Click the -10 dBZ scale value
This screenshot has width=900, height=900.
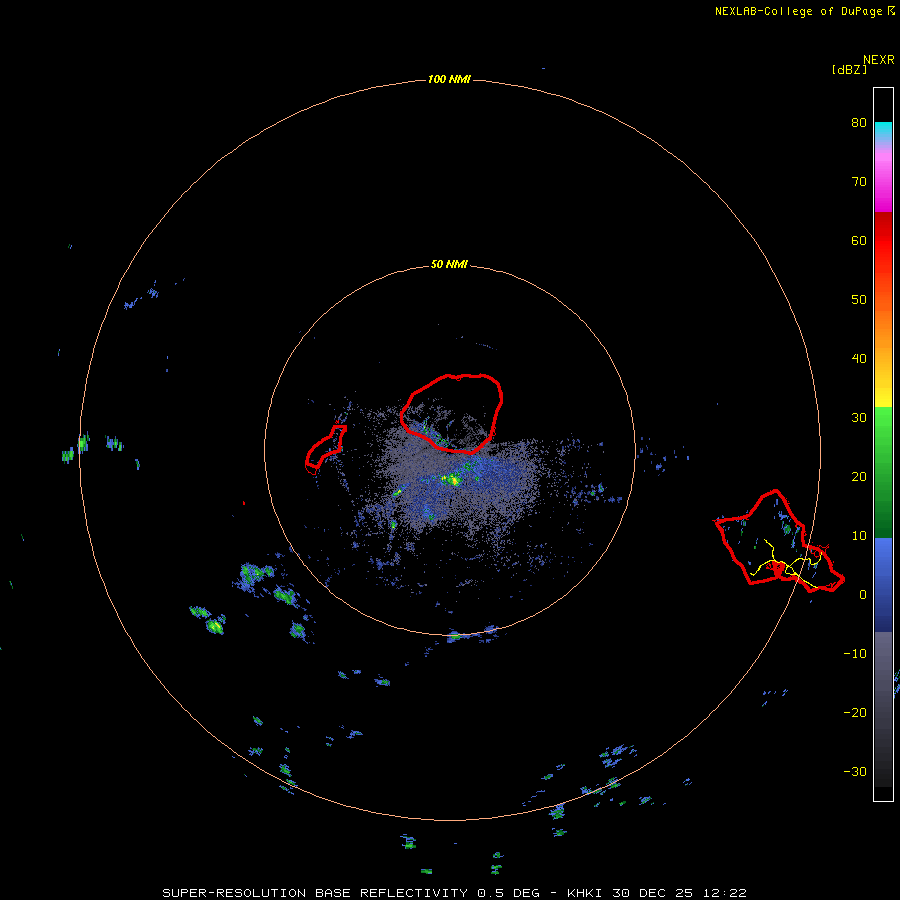click(x=855, y=654)
